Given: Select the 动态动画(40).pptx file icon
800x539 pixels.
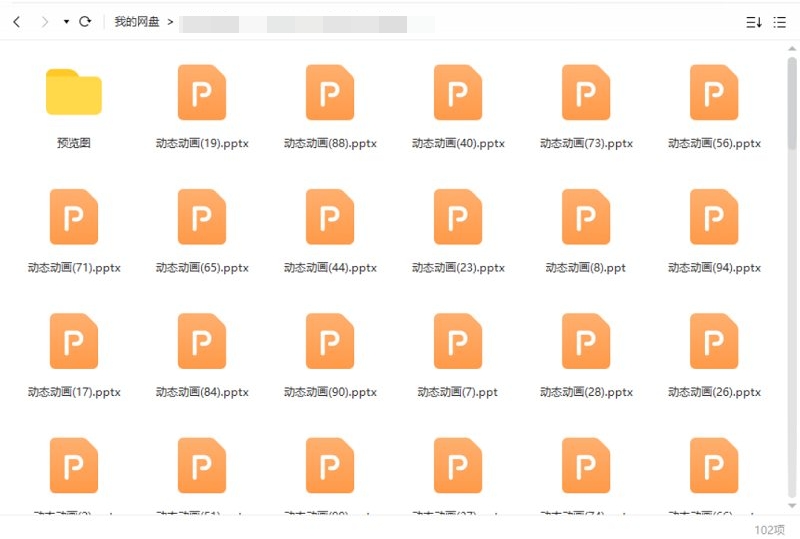Looking at the screenshot, I should pyautogui.click(x=458, y=92).
